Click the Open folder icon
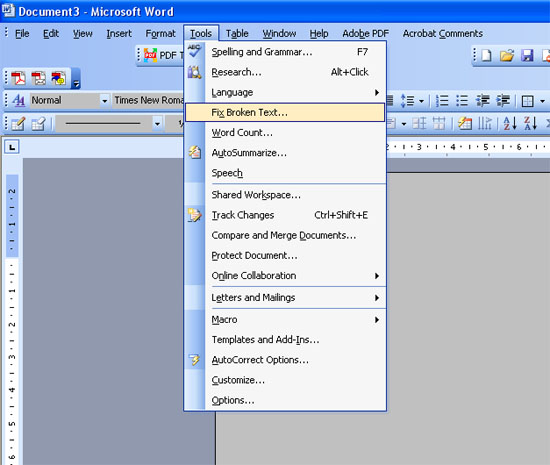 507,55
